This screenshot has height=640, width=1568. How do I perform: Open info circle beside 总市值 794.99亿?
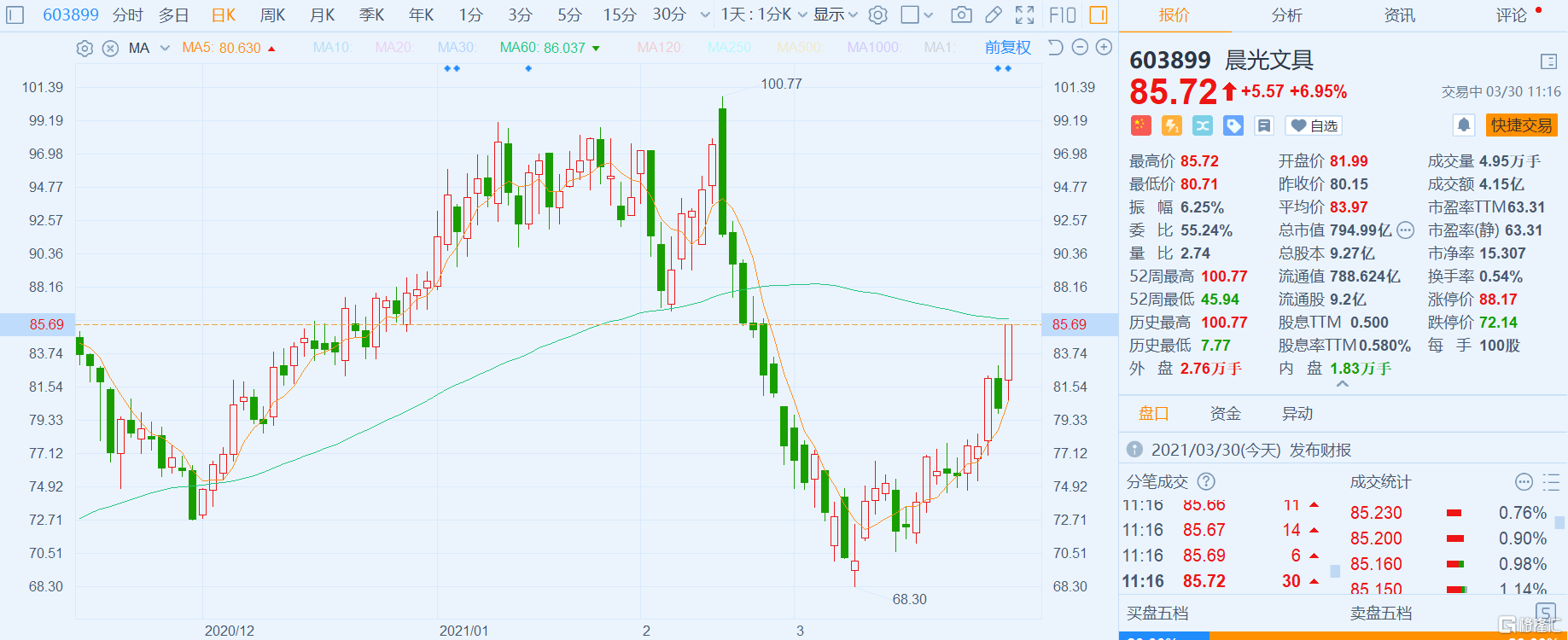pyautogui.click(x=1406, y=230)
